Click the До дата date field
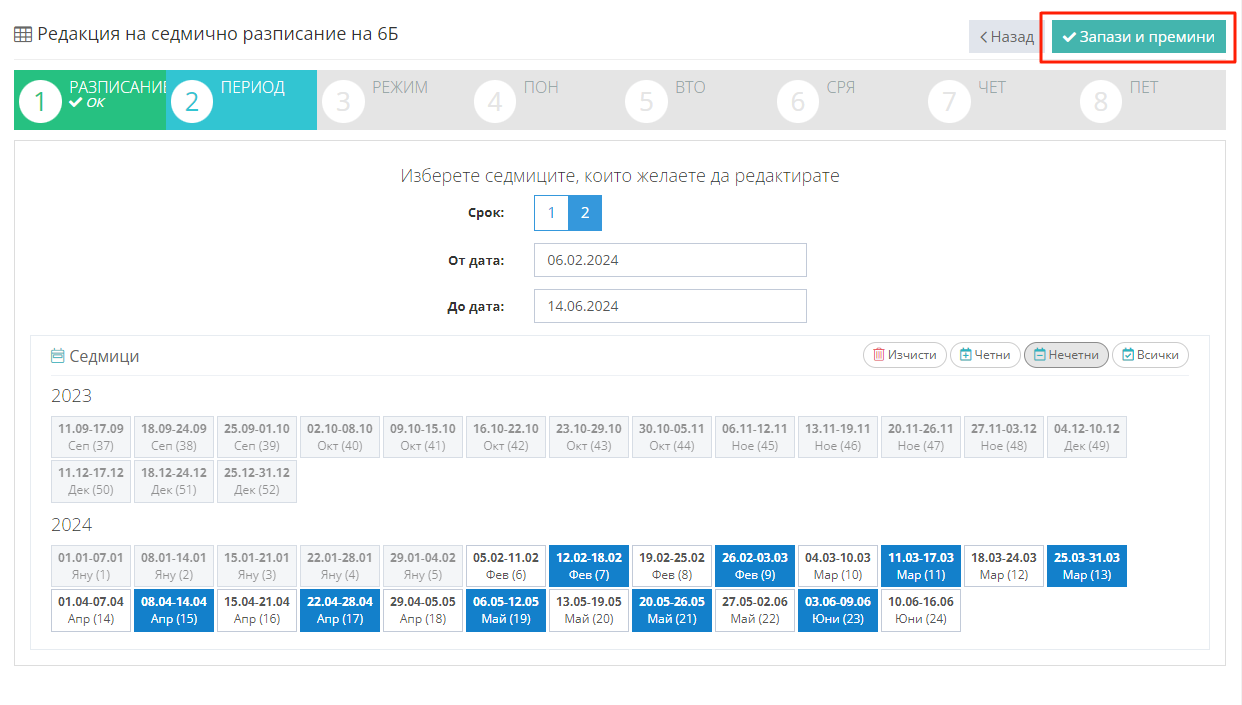Viewport: 1242px width, 705px height. pyautogui.click(x=670, y=306)
